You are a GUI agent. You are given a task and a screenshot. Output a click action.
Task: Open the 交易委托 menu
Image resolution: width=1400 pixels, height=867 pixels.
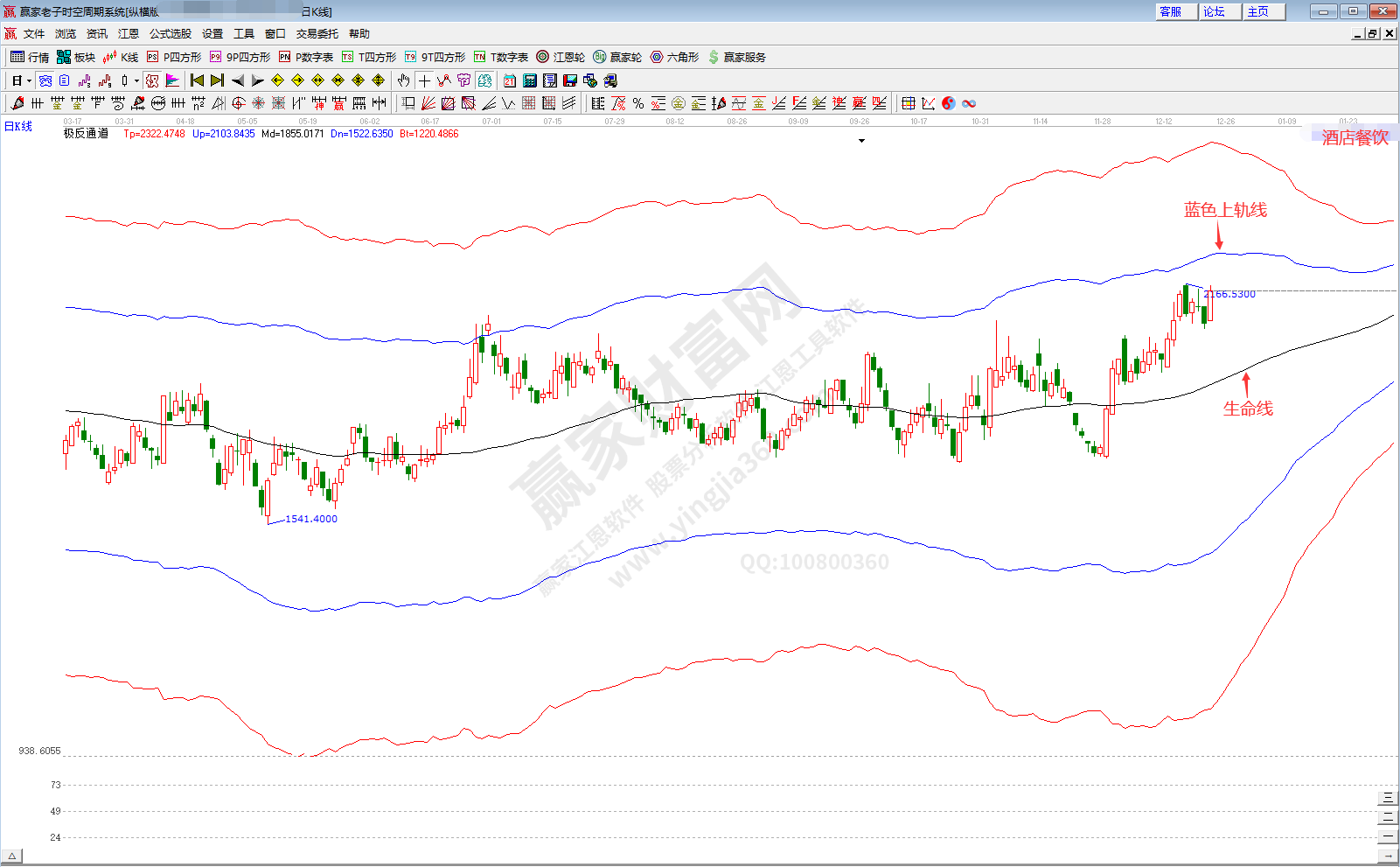pos(317,33)
